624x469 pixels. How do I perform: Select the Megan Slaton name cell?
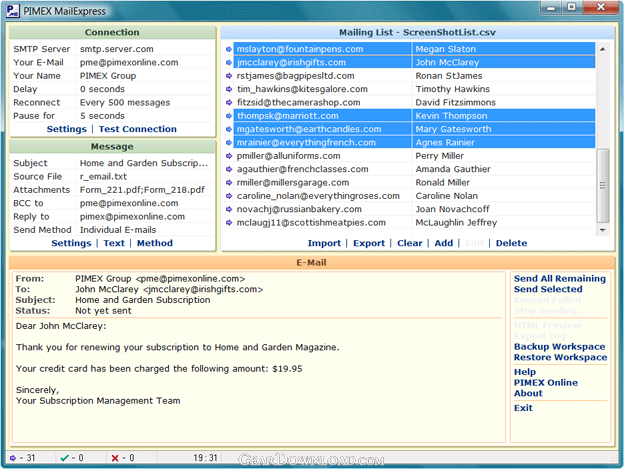[x=504, y=49]
